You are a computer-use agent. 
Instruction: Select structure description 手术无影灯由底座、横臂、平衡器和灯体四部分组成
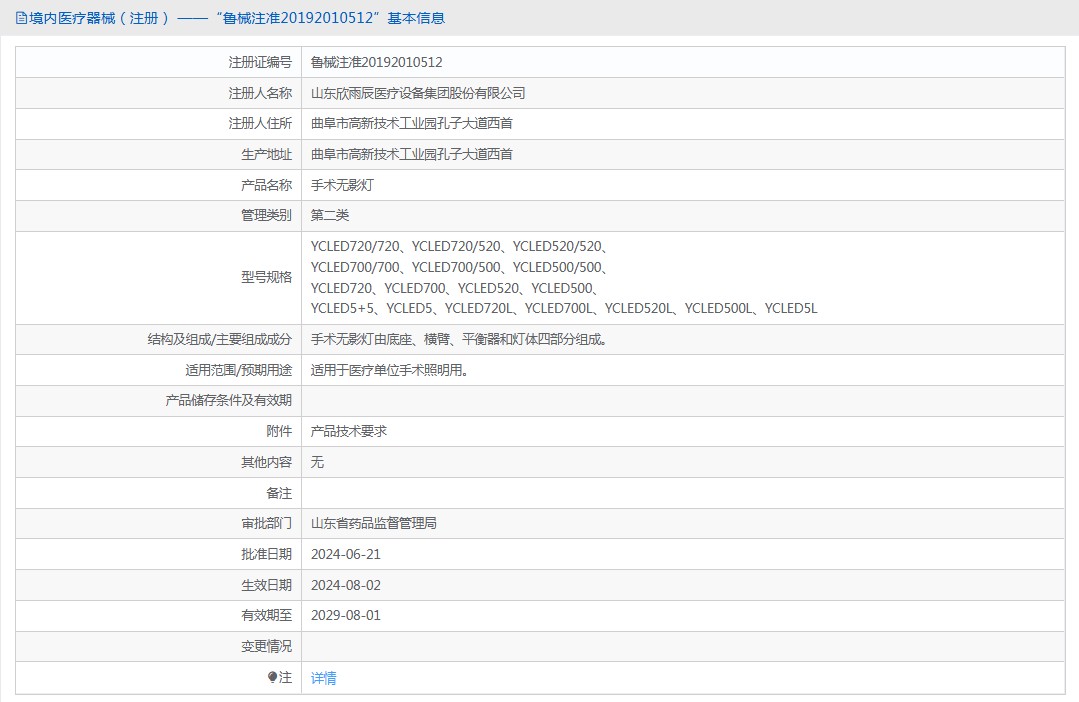(x=458, y=339)
